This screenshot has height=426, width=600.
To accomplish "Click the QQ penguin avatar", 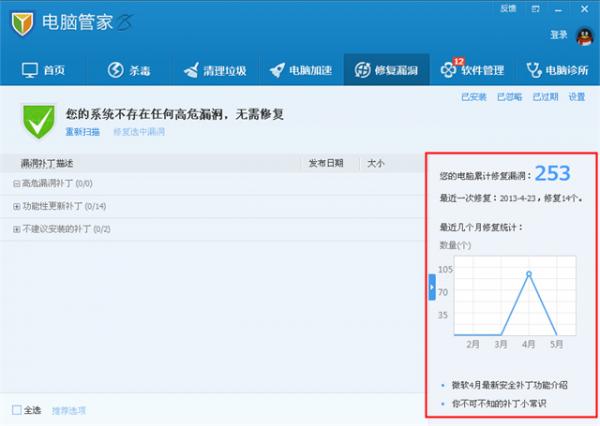I will point(584,36).
